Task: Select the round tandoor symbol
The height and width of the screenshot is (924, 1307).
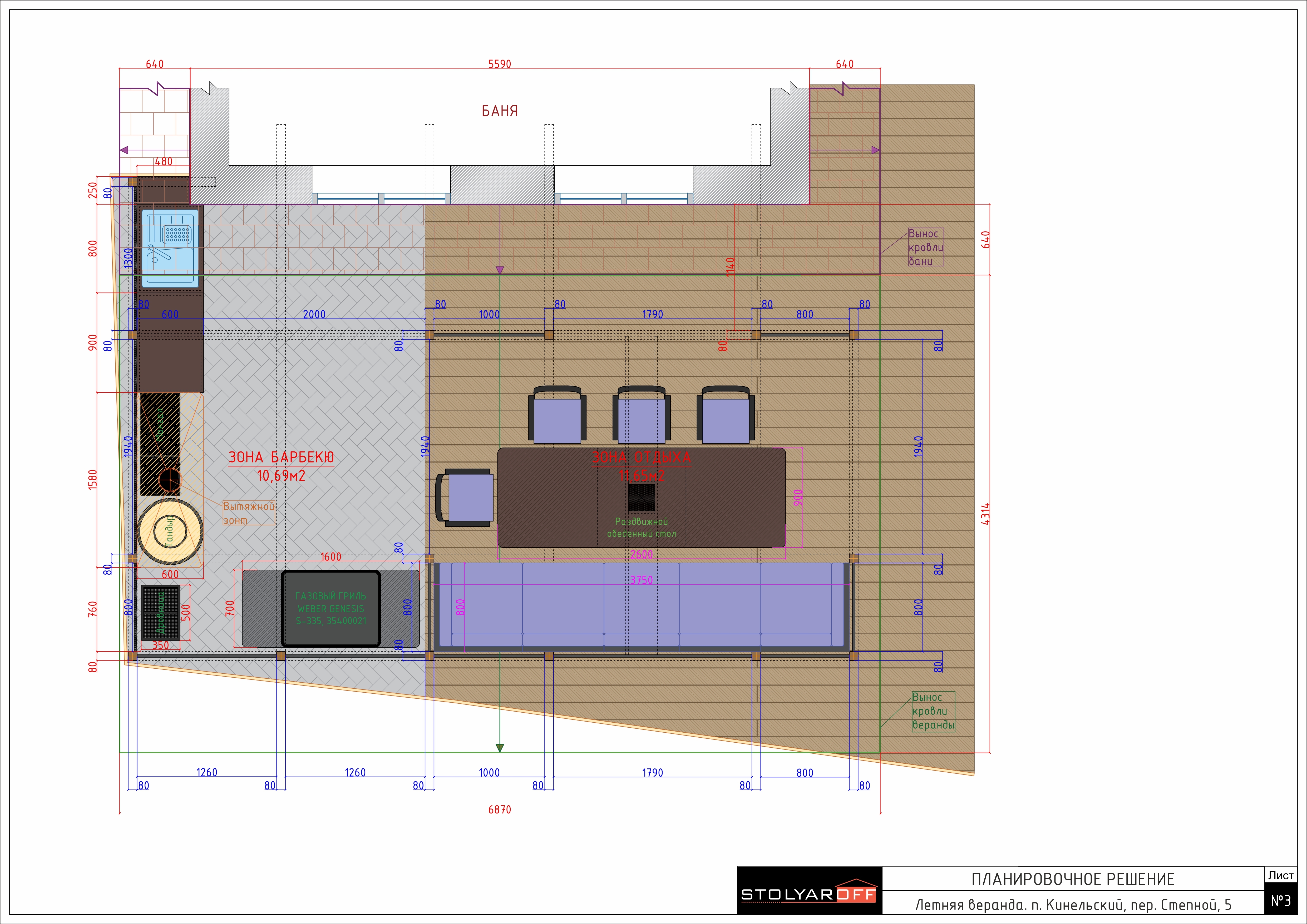Action: (x=170, y=532)
